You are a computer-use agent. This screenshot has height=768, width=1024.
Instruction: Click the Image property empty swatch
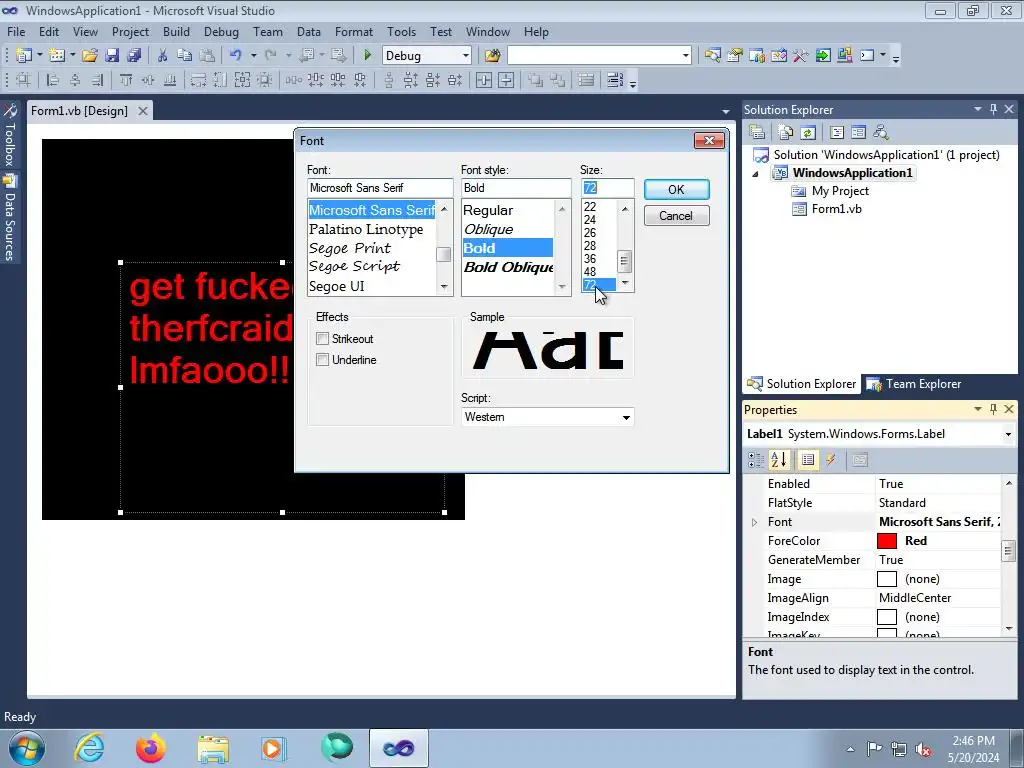pos(886,579)
